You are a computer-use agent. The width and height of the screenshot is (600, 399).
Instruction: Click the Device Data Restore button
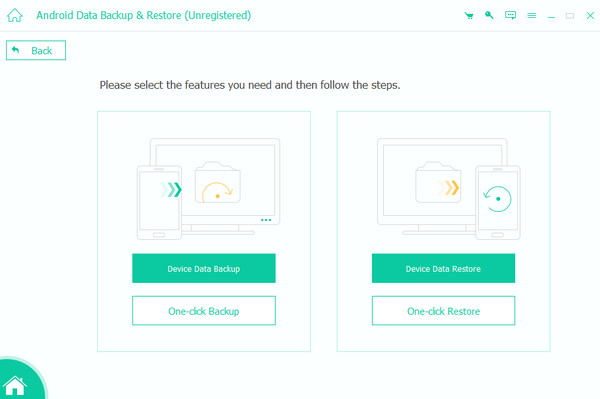pos(443,268)
